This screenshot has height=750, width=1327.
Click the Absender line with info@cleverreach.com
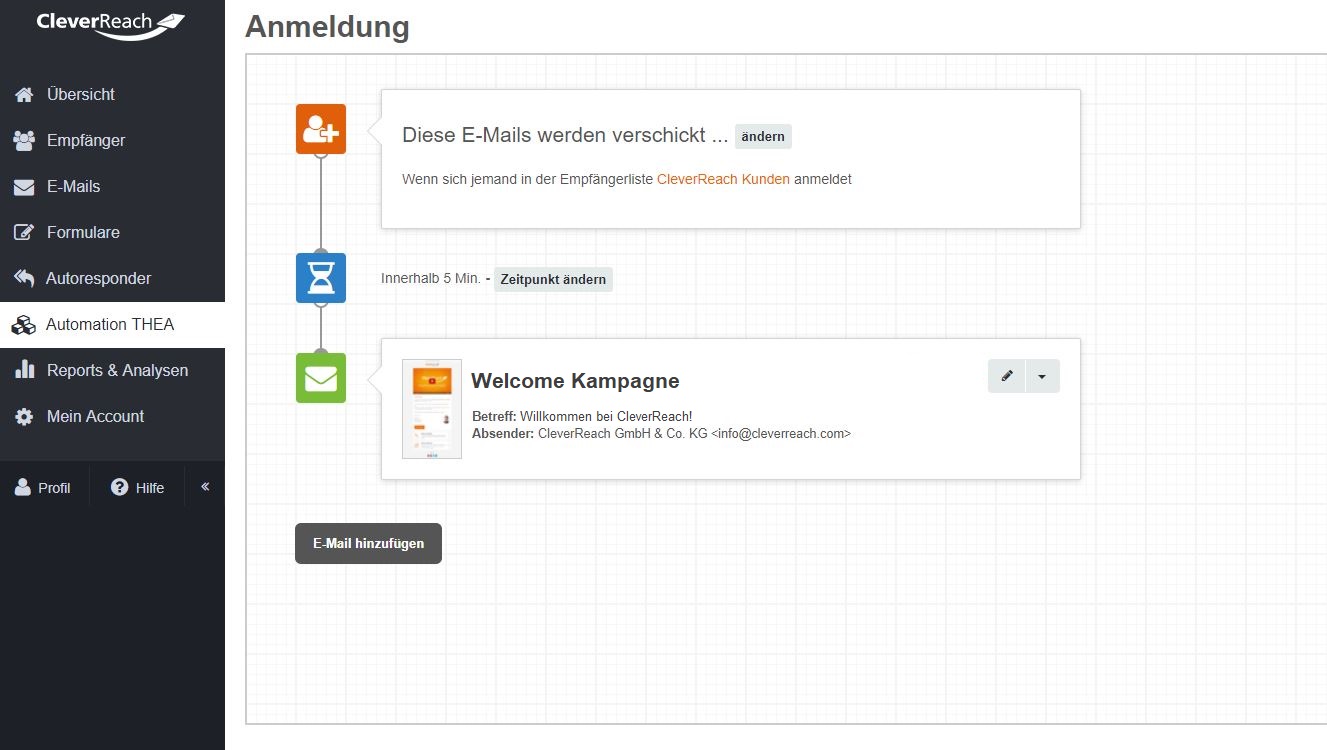(661, 433)
